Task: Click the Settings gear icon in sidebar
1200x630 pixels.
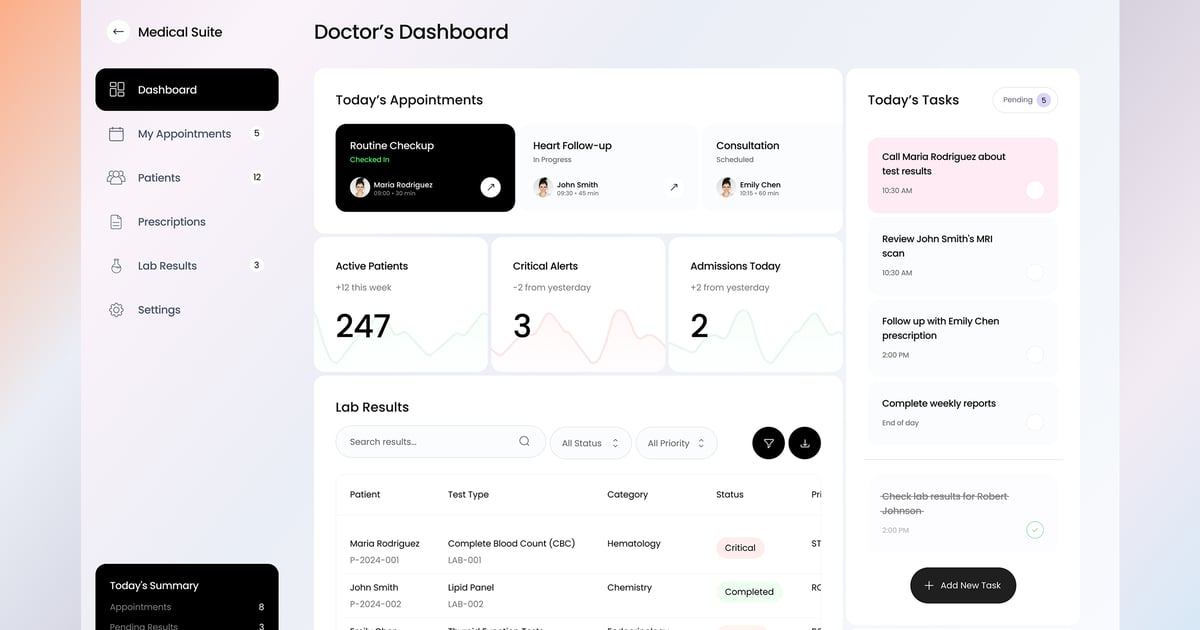Action: [x=116, y=310]
